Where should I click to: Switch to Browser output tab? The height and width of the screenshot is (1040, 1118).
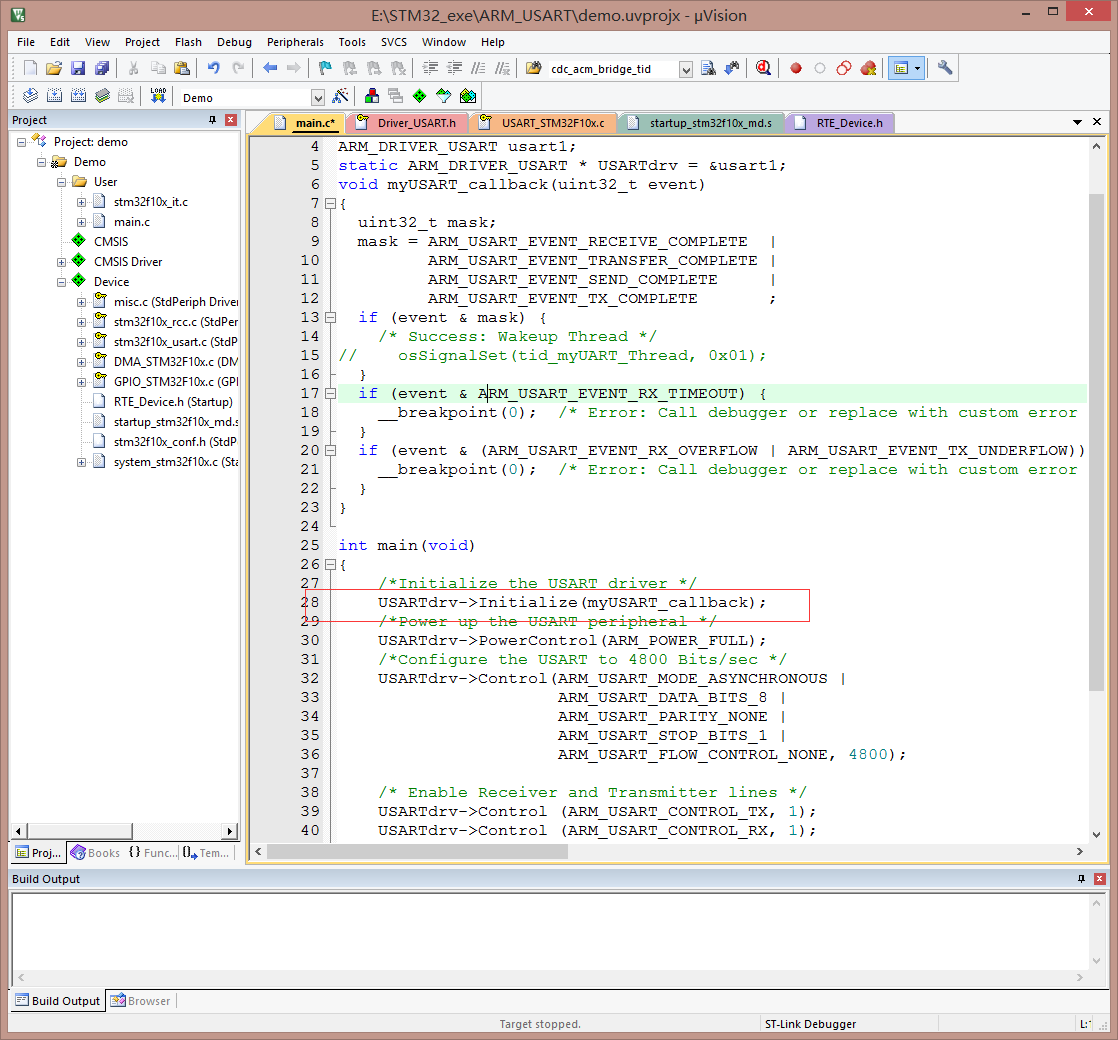(x=140, y=1001)
